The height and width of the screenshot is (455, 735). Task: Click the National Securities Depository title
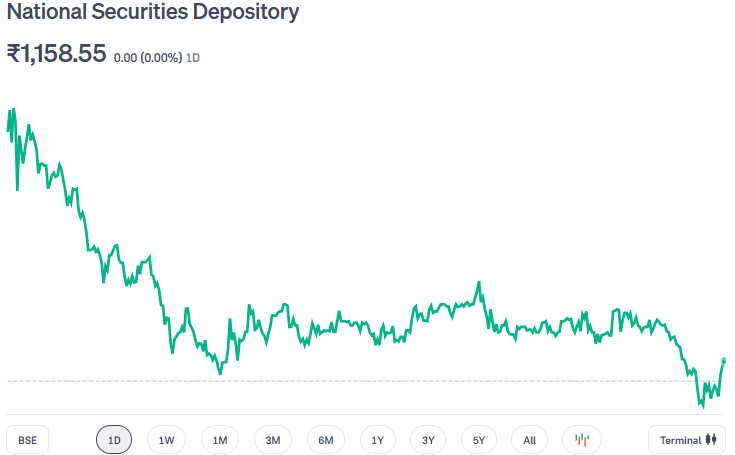(152, 14)
